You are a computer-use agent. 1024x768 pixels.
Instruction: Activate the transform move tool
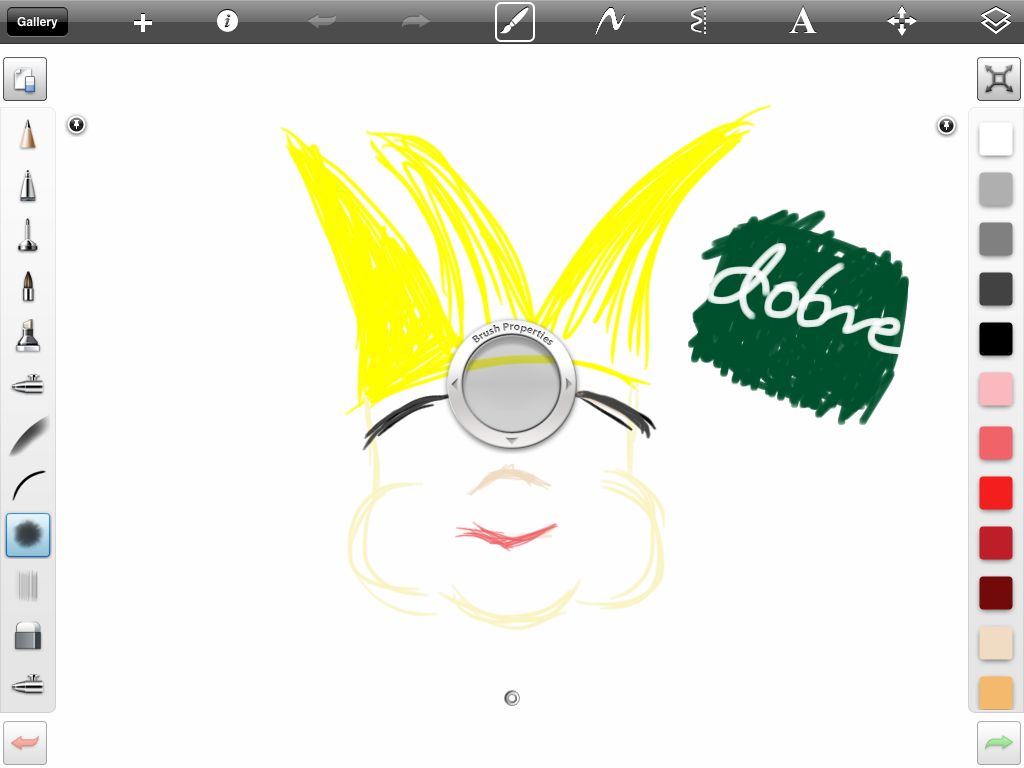(901, 22)
